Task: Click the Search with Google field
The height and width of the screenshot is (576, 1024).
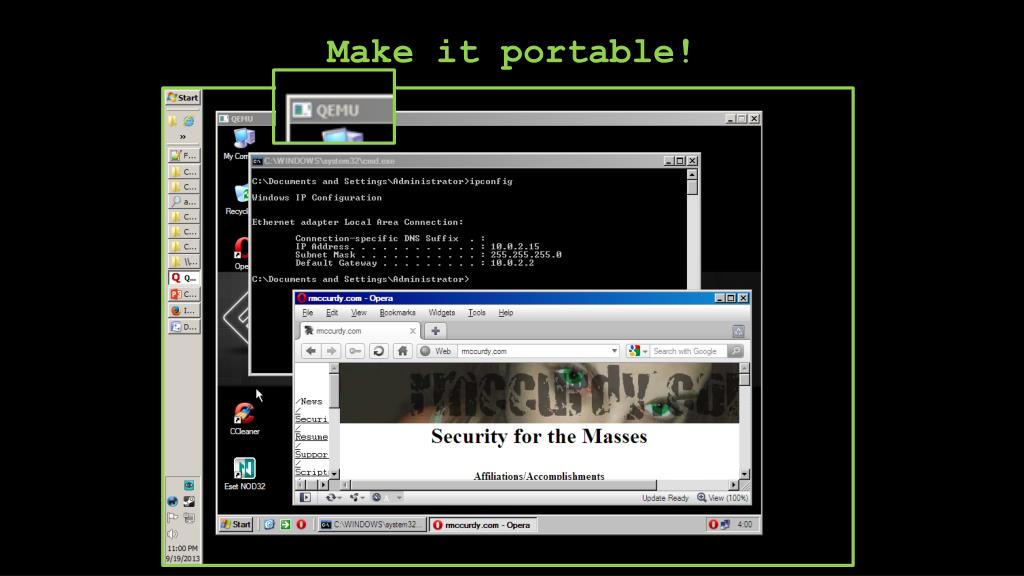Action: [688, 351]
